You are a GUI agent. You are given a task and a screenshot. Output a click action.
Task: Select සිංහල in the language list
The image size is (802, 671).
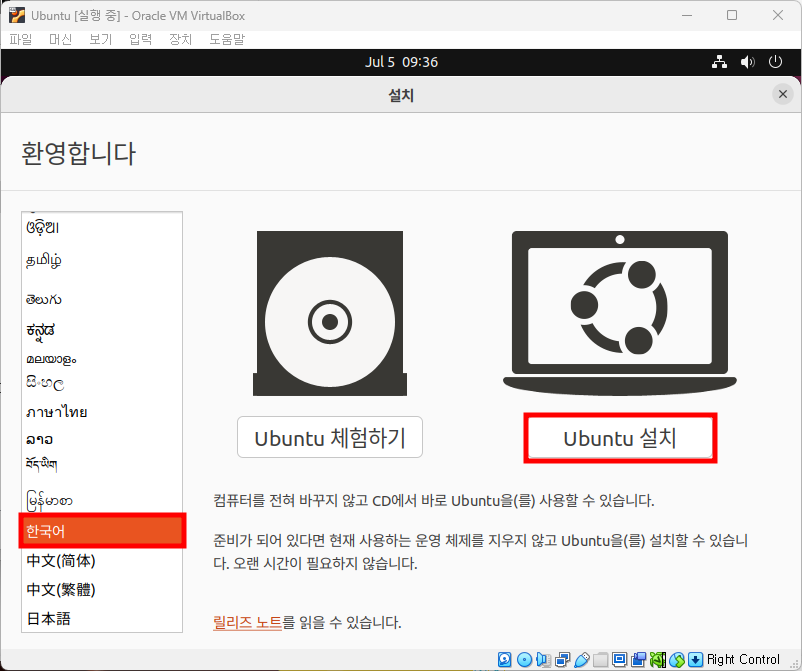(x=102, y=383)
